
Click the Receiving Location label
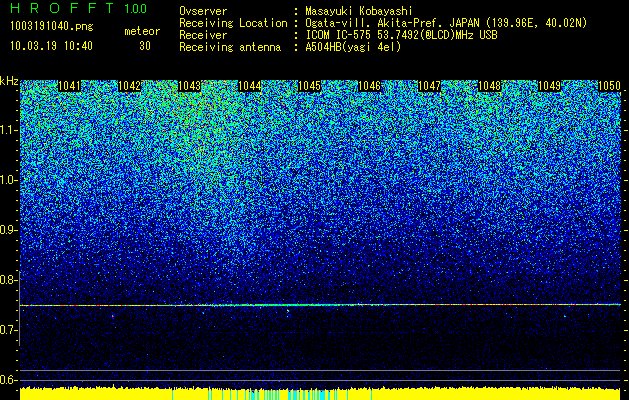(x=233, y=24)
